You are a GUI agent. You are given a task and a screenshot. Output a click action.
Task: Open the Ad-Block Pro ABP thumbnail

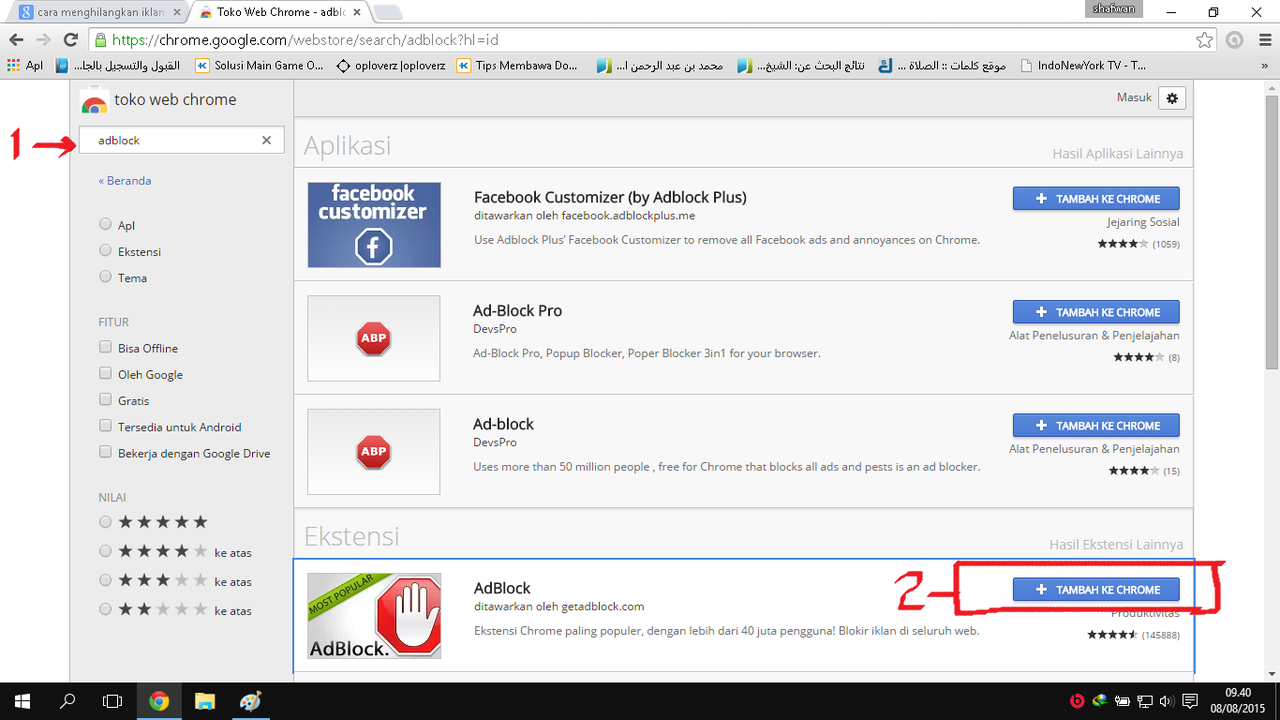pos(374,338)
